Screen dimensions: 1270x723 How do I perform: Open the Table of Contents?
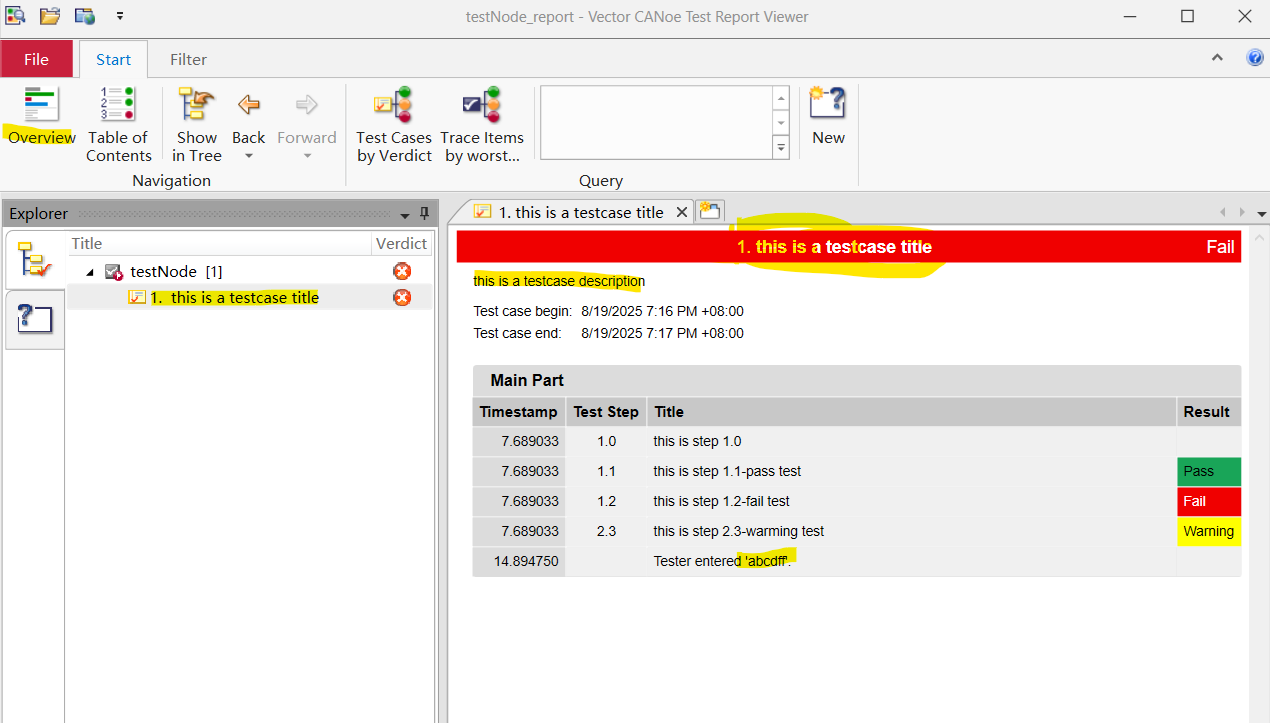[x=118, y=125]
